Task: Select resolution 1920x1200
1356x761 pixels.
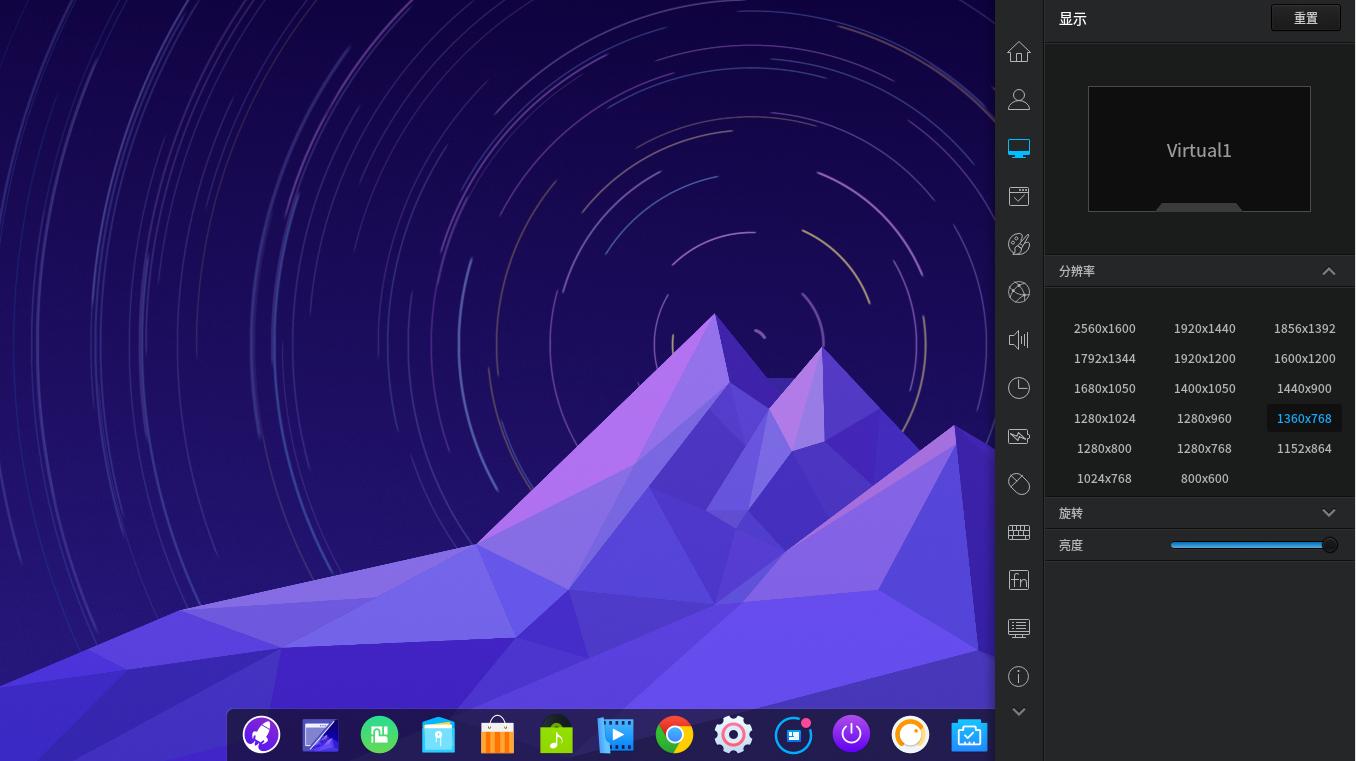Action: pos(1204,358)
